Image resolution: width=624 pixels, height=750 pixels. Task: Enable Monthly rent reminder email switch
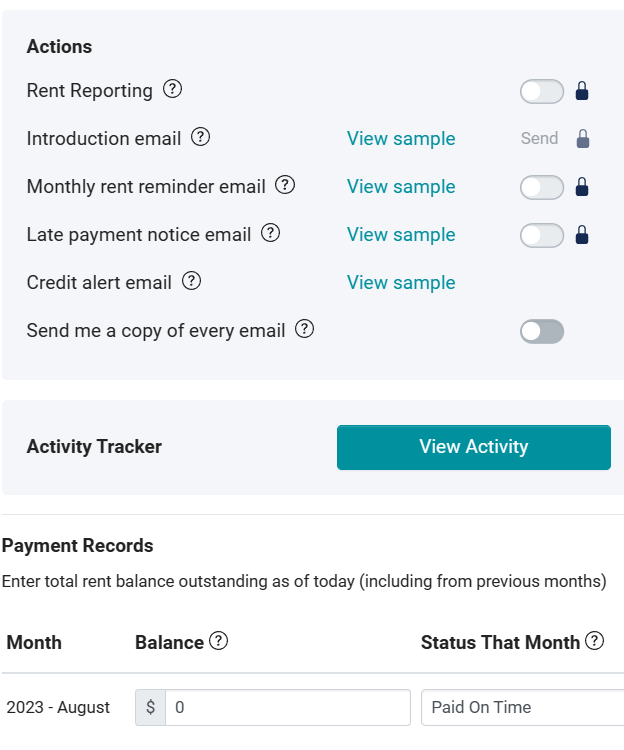(x=542, y=187)
